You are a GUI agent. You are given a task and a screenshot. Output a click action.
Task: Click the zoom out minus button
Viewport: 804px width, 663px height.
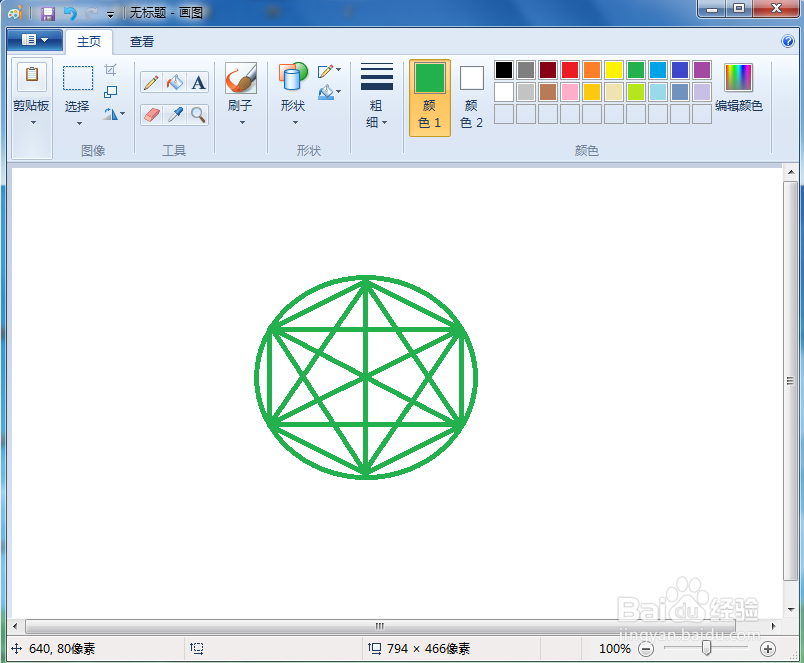point(646,649)
